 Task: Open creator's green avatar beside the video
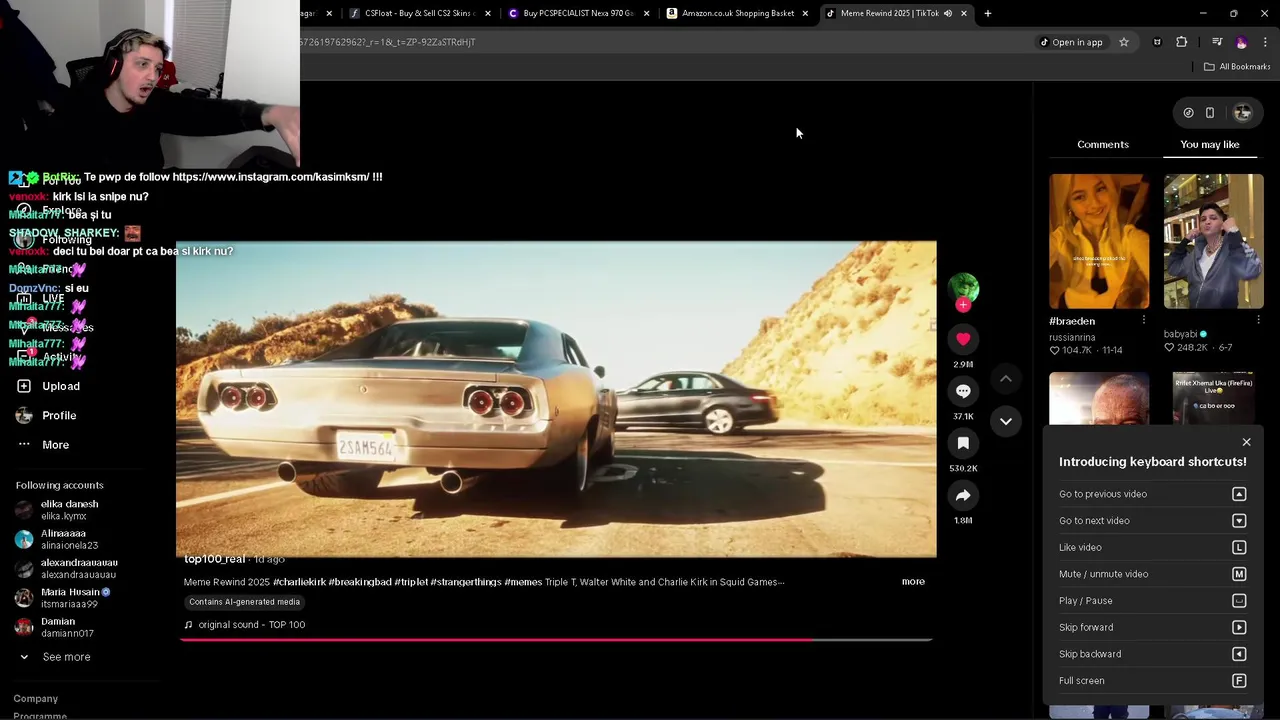(x=963, y=288)
